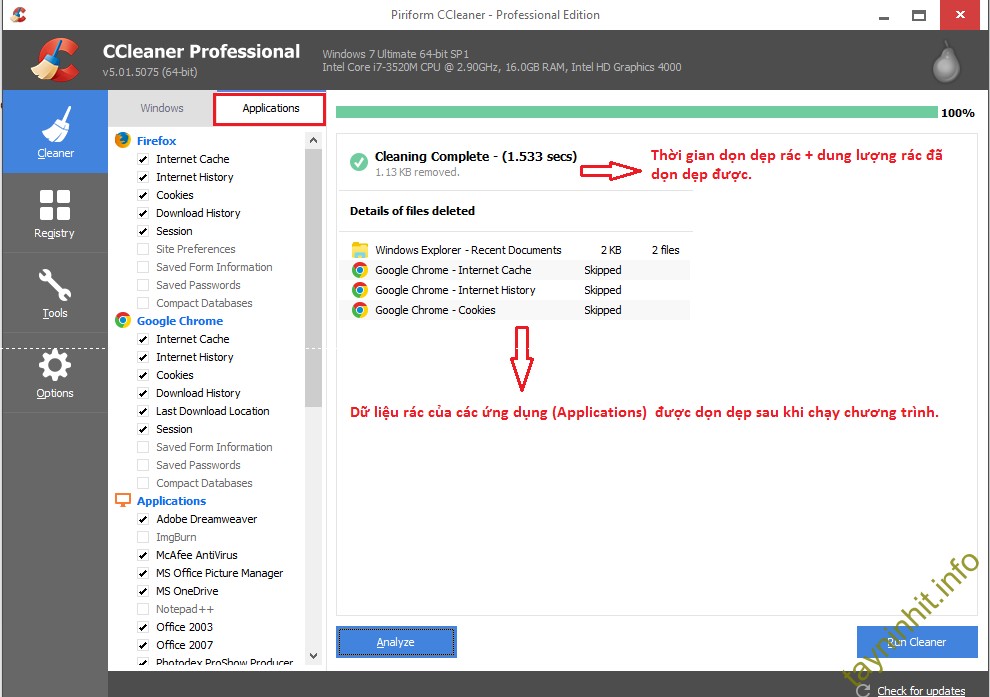Click the Firefox icon in application list
Image resolution: width=990 pixels, height=697 pixels.
[123, 141]
